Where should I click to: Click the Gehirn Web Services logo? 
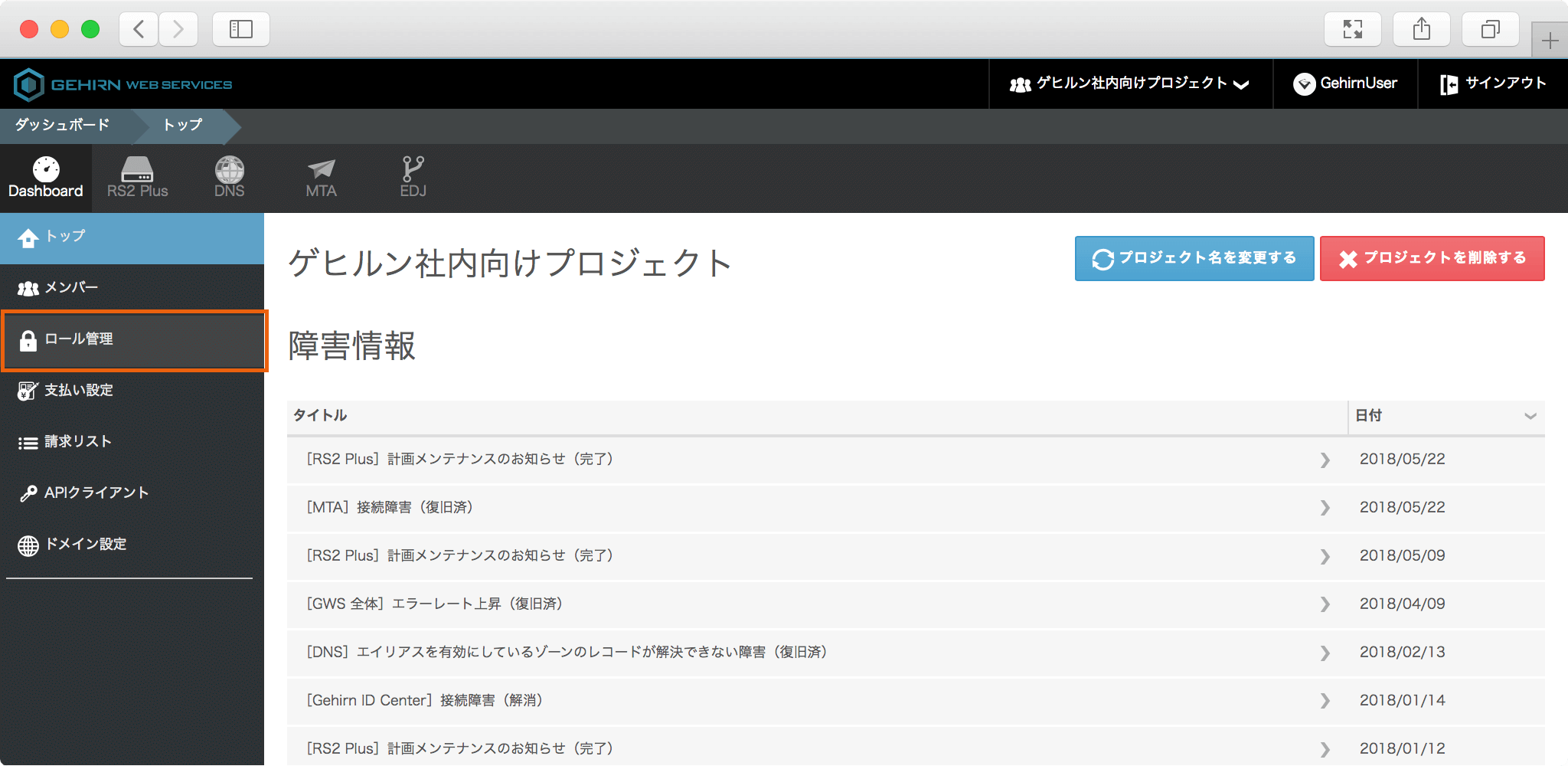pyautogui.click(x=123, y=84)
